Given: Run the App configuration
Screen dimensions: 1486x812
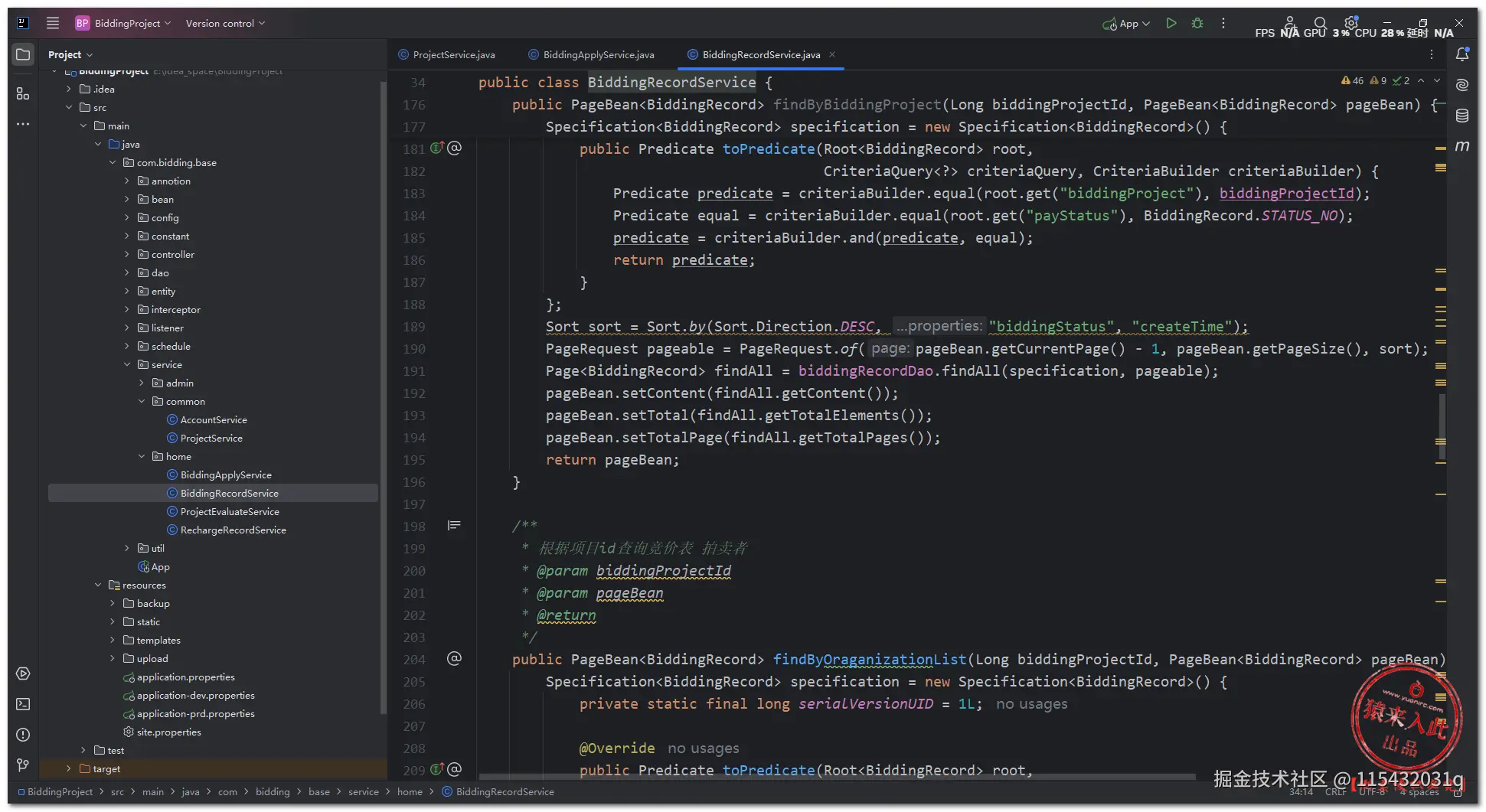Looking at the screenshot, I should point(1171,23).
